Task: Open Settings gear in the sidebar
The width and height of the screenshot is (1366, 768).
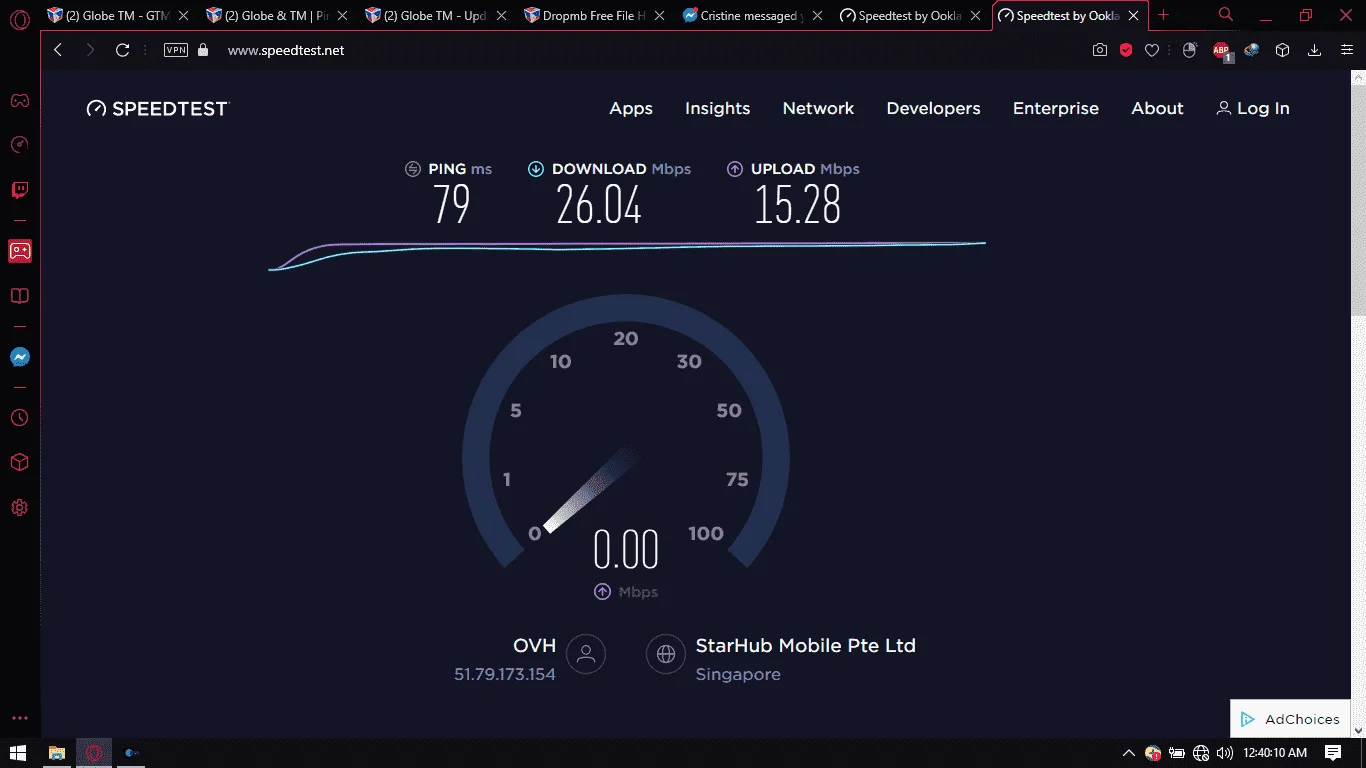Action: pos(19,508)
